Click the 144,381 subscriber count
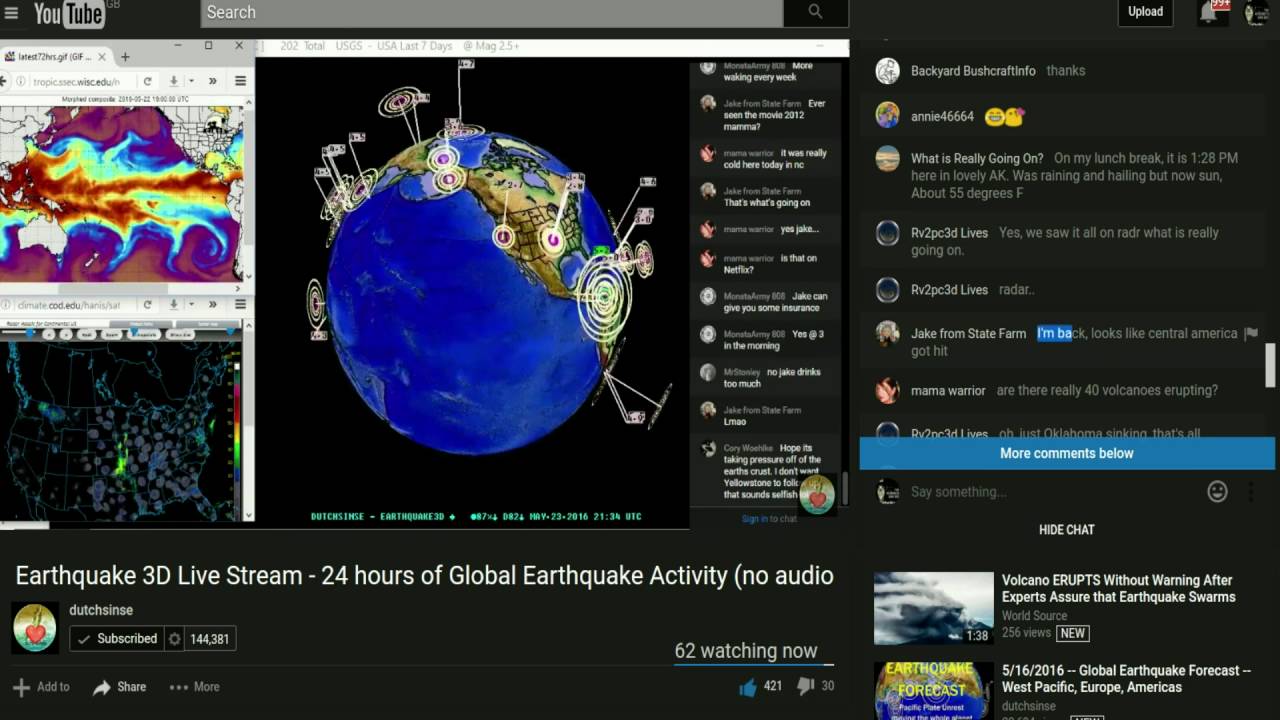 click(x=209, y=638)
